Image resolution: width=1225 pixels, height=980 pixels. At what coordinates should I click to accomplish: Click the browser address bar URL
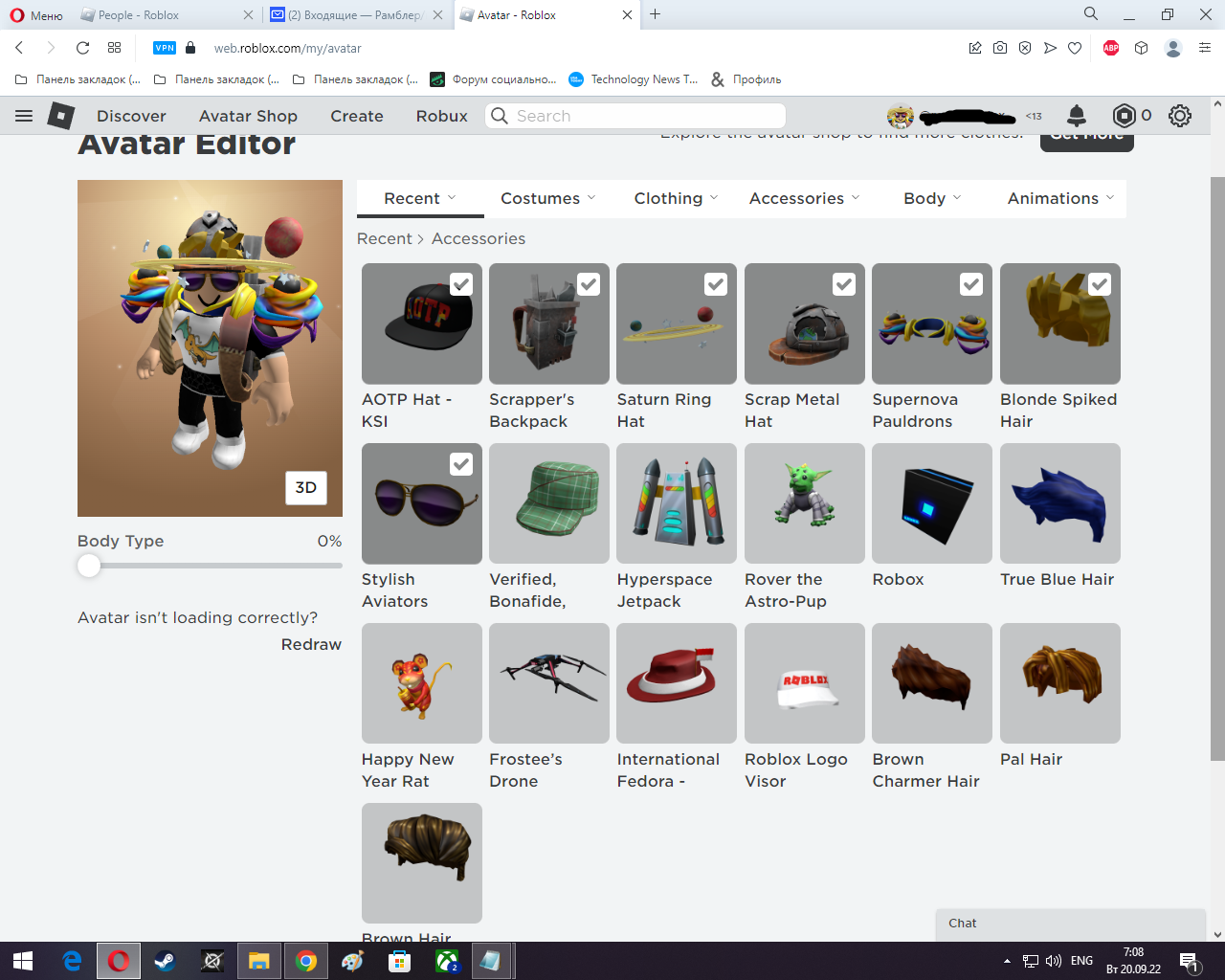pyautogui.click(x=287, y=48)
